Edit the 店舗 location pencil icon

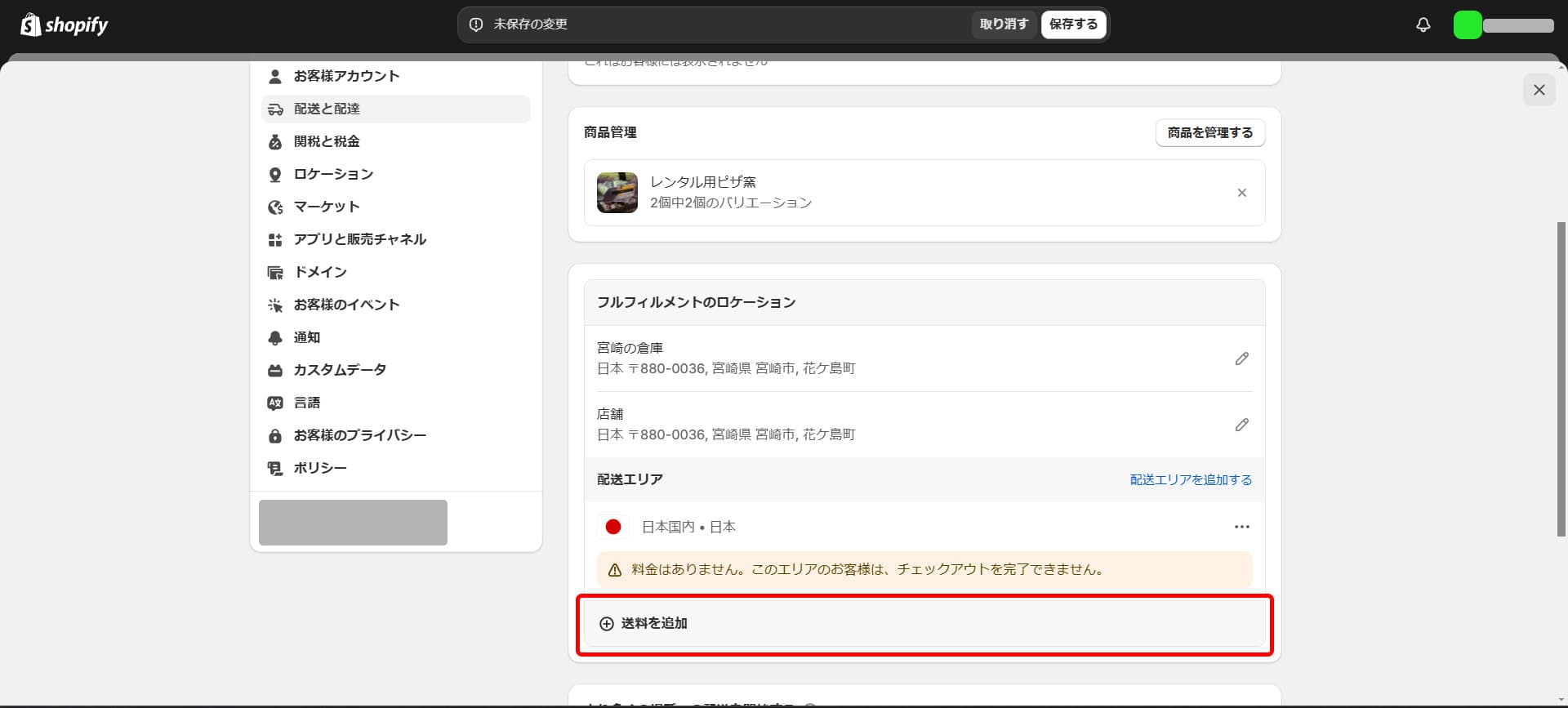[1241, 425]
